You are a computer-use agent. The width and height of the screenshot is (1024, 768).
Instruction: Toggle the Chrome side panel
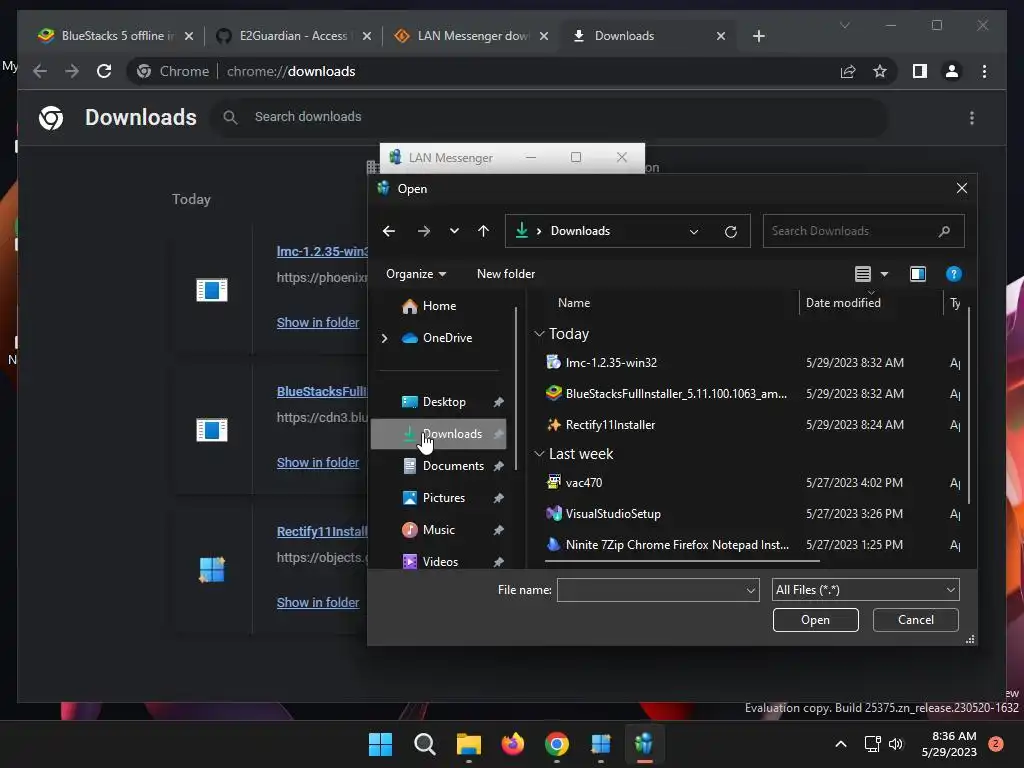tap(920, 71)
